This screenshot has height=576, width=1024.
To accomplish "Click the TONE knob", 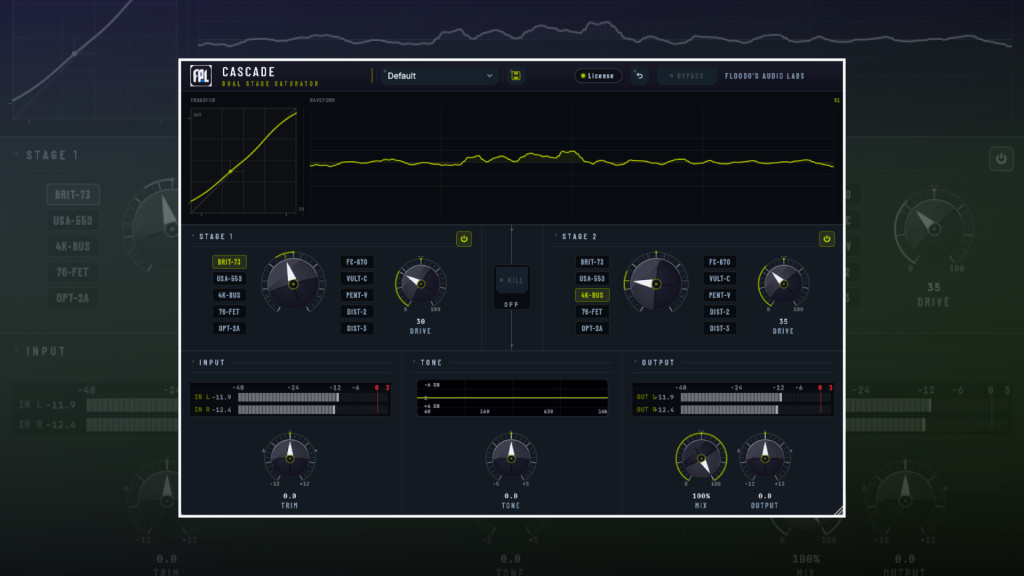I will coord(511,458).
